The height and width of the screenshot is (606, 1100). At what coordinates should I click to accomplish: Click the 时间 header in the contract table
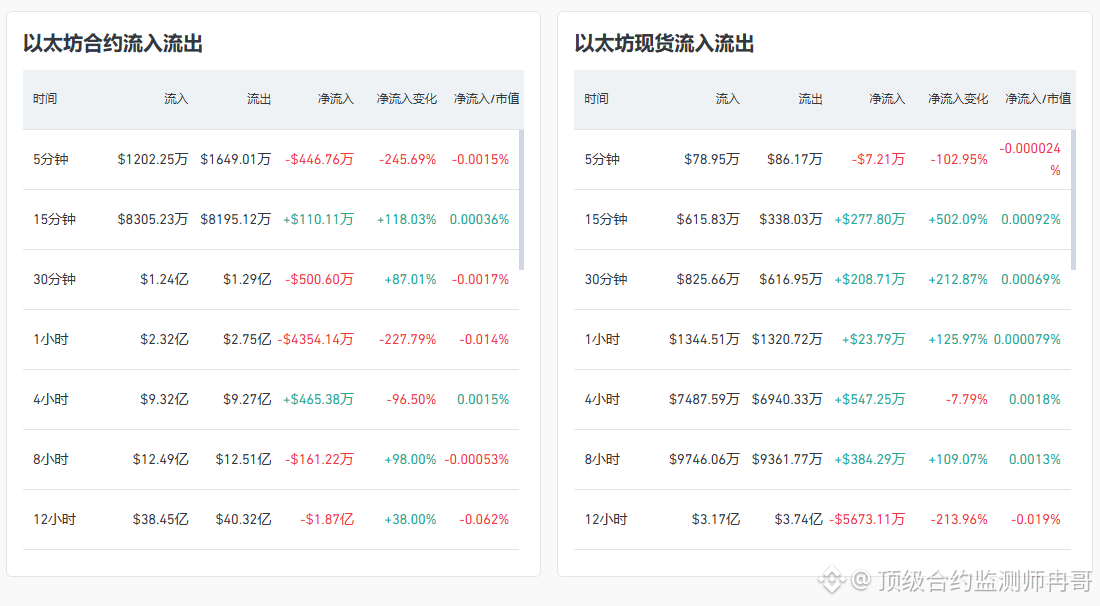[45, 99]
